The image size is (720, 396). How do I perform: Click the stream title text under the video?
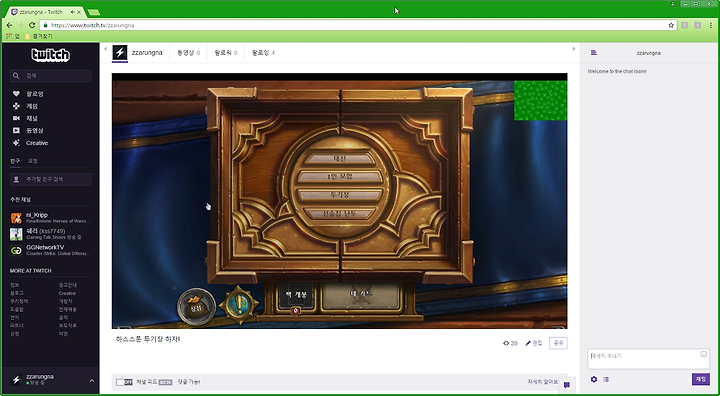click(148, 339)
